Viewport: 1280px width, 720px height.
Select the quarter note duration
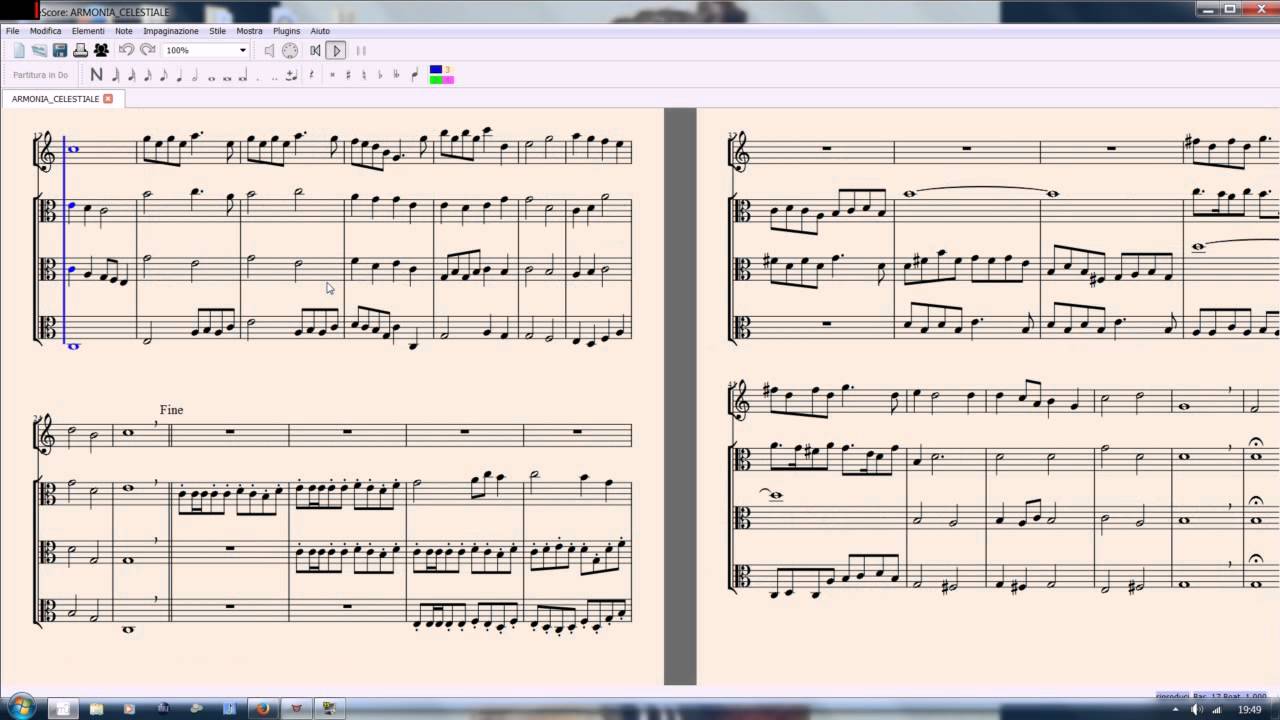point(179,75)
